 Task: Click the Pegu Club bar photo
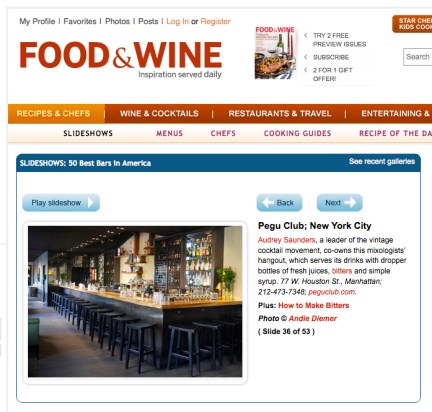pos(135,302)
